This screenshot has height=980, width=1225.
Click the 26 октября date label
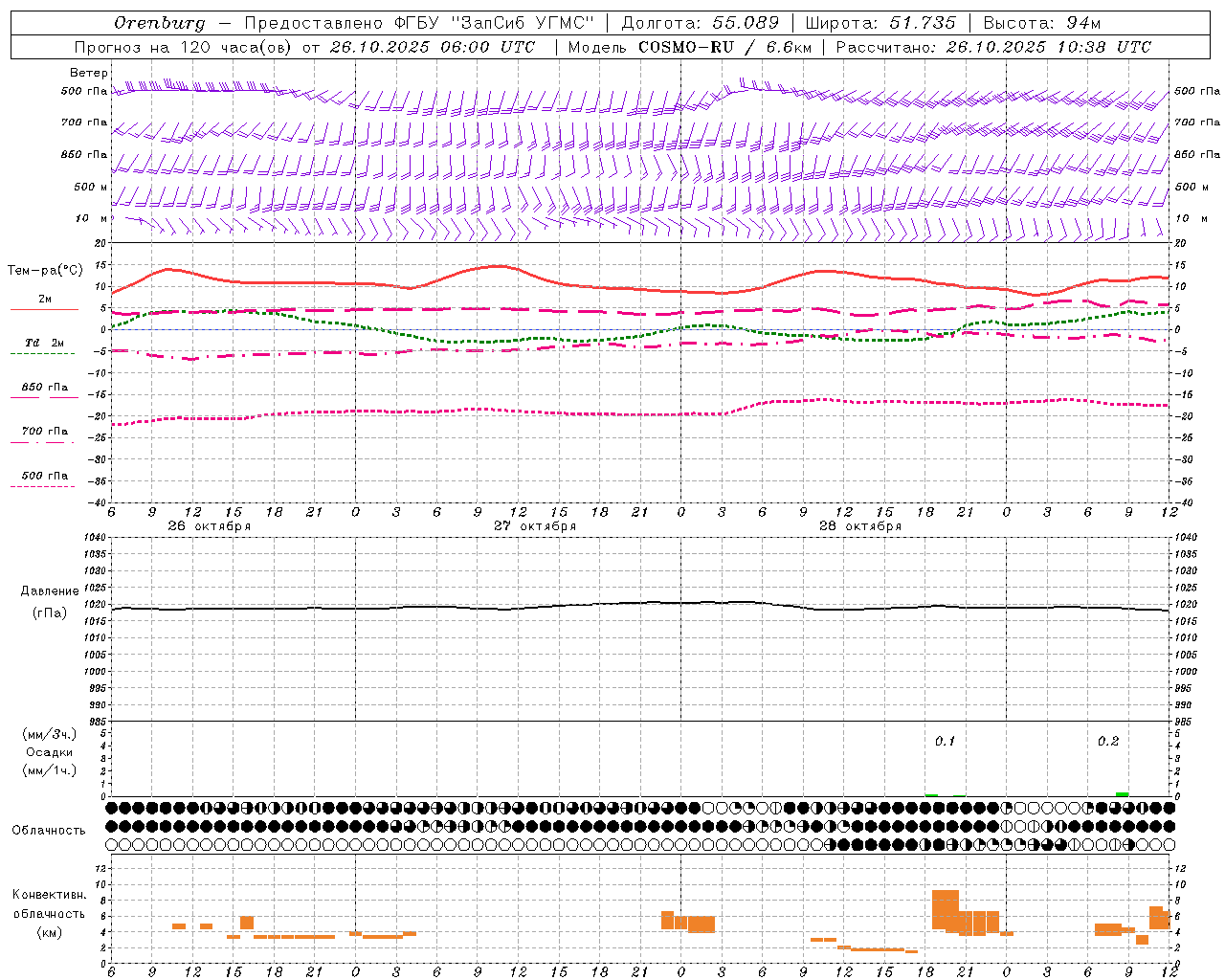click(210, 526)
